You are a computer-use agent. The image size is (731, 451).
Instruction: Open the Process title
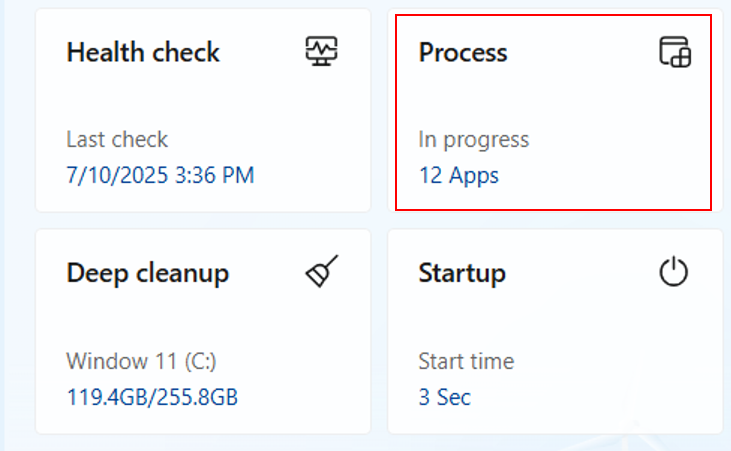463,52
